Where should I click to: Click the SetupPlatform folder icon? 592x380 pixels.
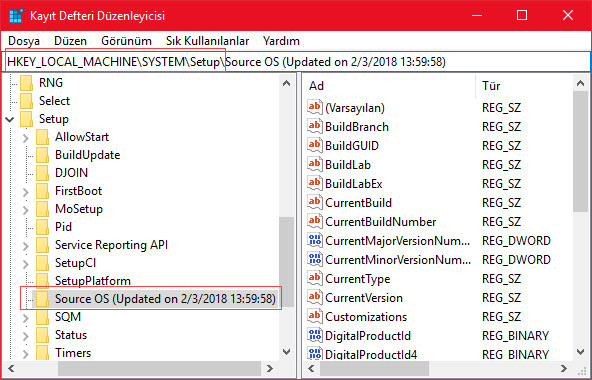[x=42, y=281]
